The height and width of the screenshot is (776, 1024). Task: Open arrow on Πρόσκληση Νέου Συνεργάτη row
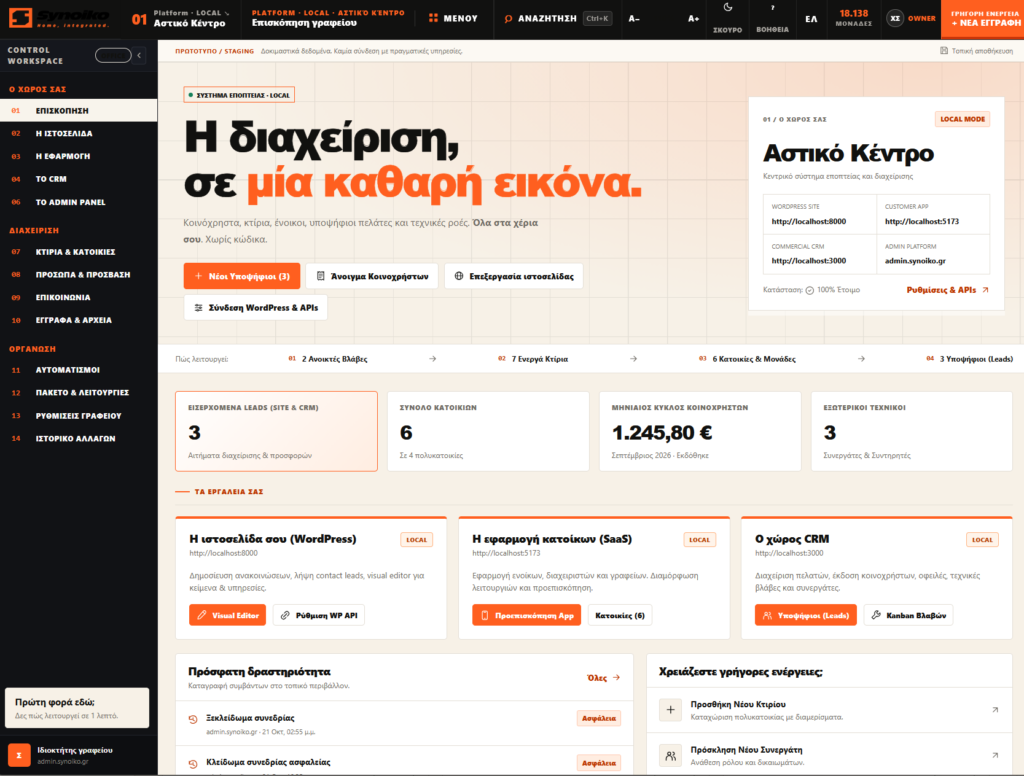coord(995,756)
